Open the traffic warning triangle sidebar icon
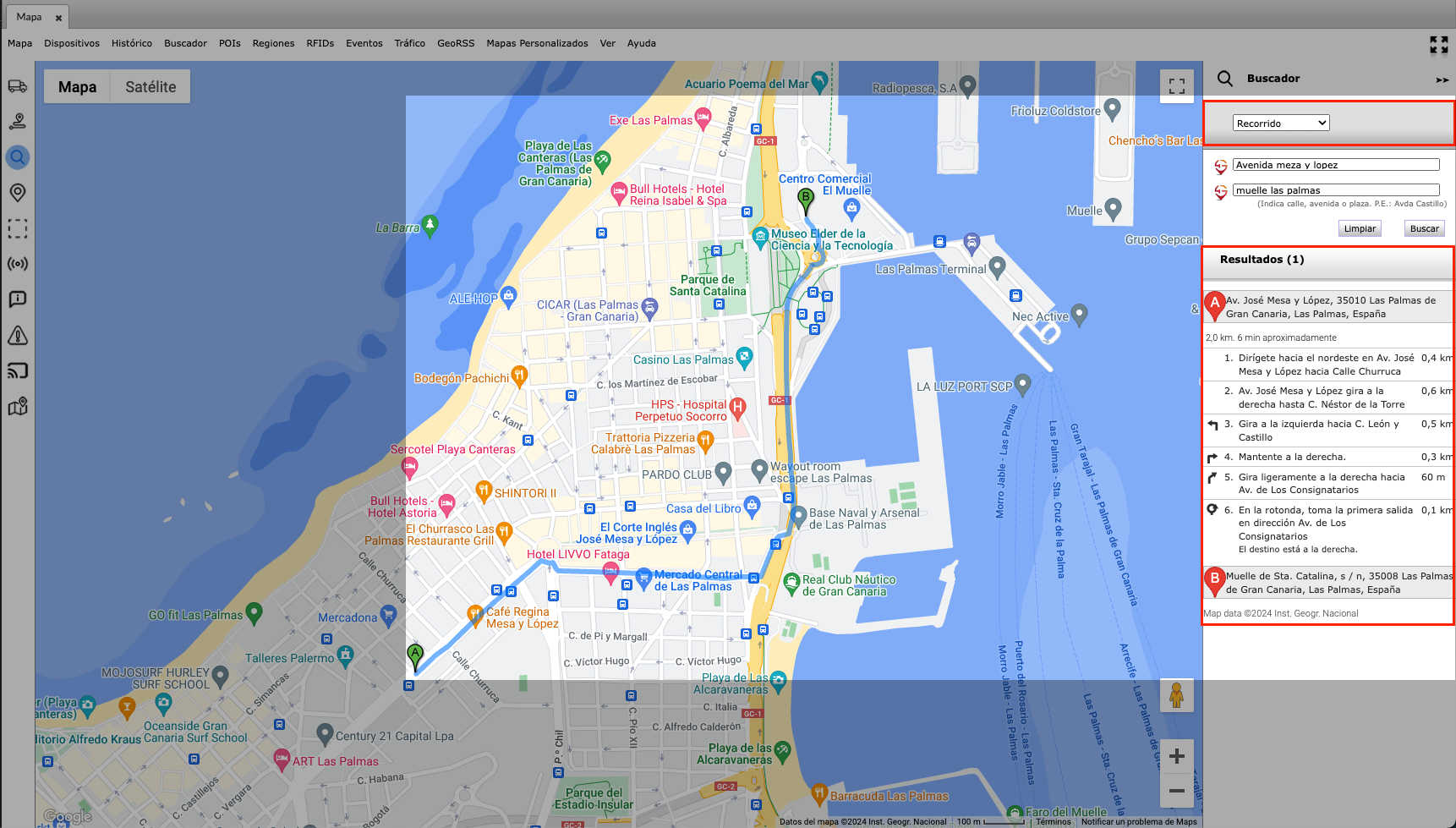Screen dimensions: 1456x828 (x=17, y=336)
